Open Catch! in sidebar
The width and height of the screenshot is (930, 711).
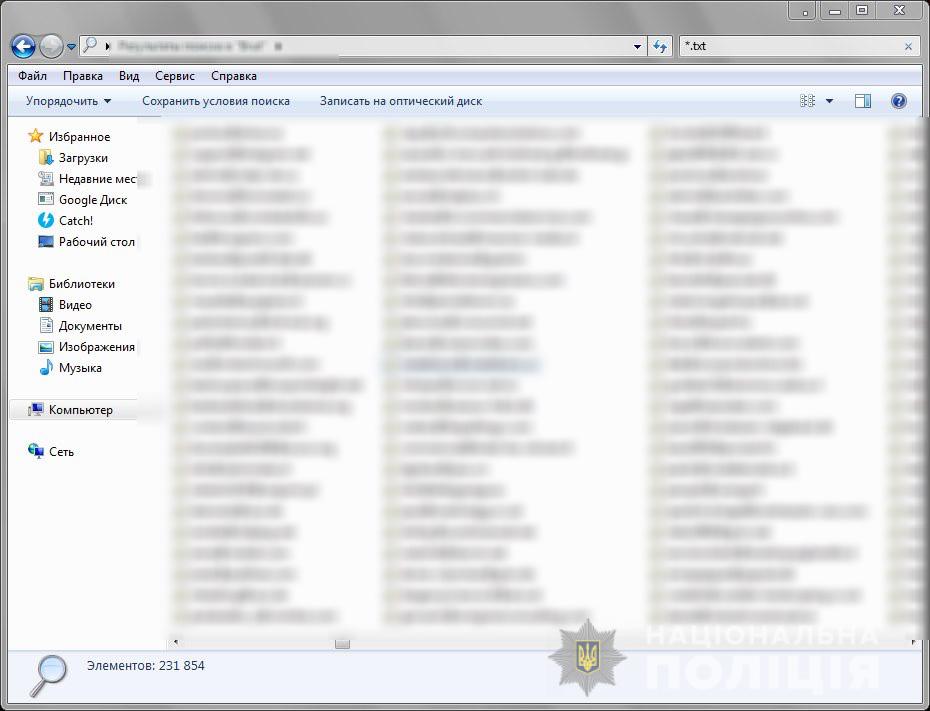(76, 221)
